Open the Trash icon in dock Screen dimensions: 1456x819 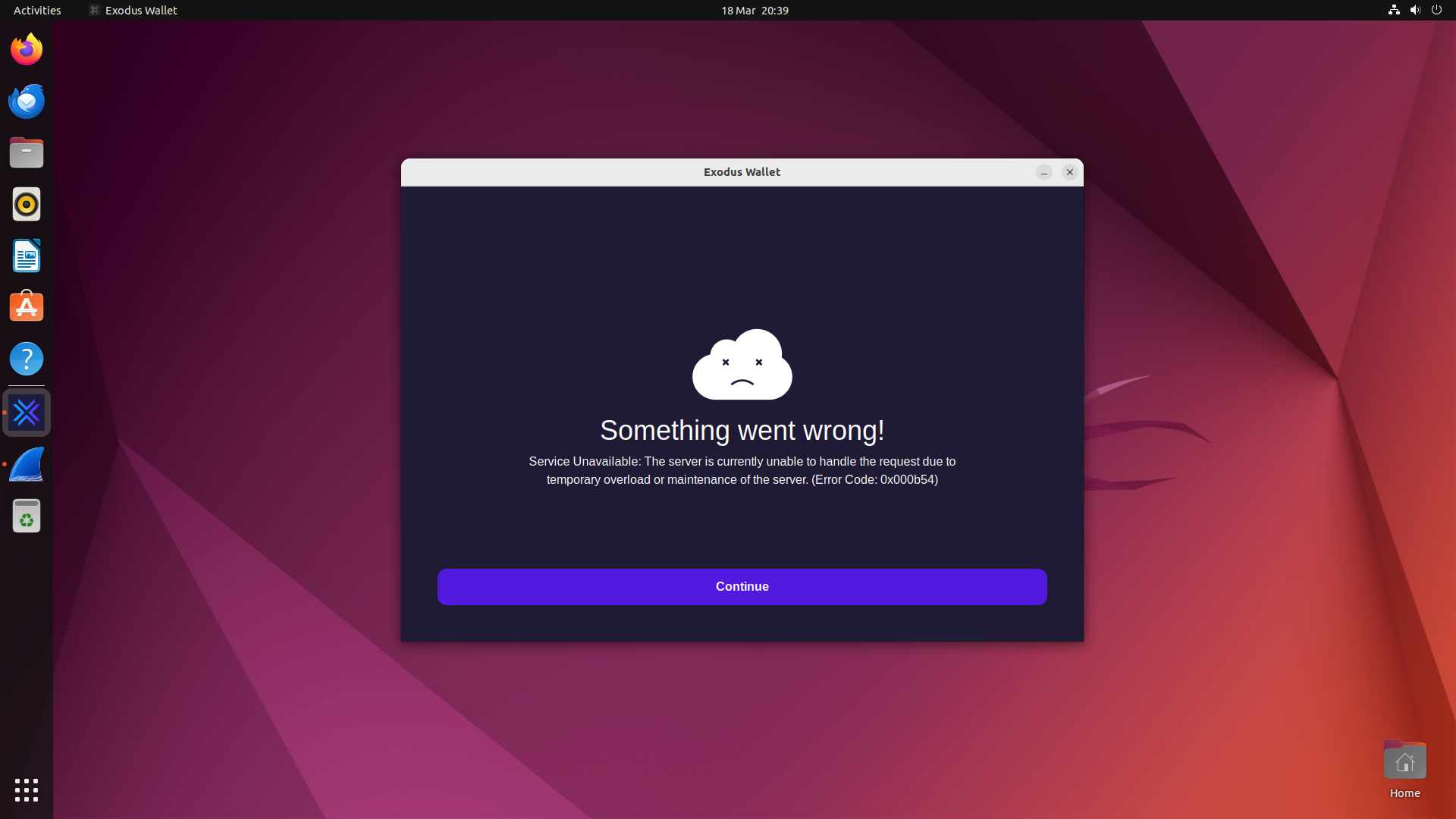click(27, 516)
